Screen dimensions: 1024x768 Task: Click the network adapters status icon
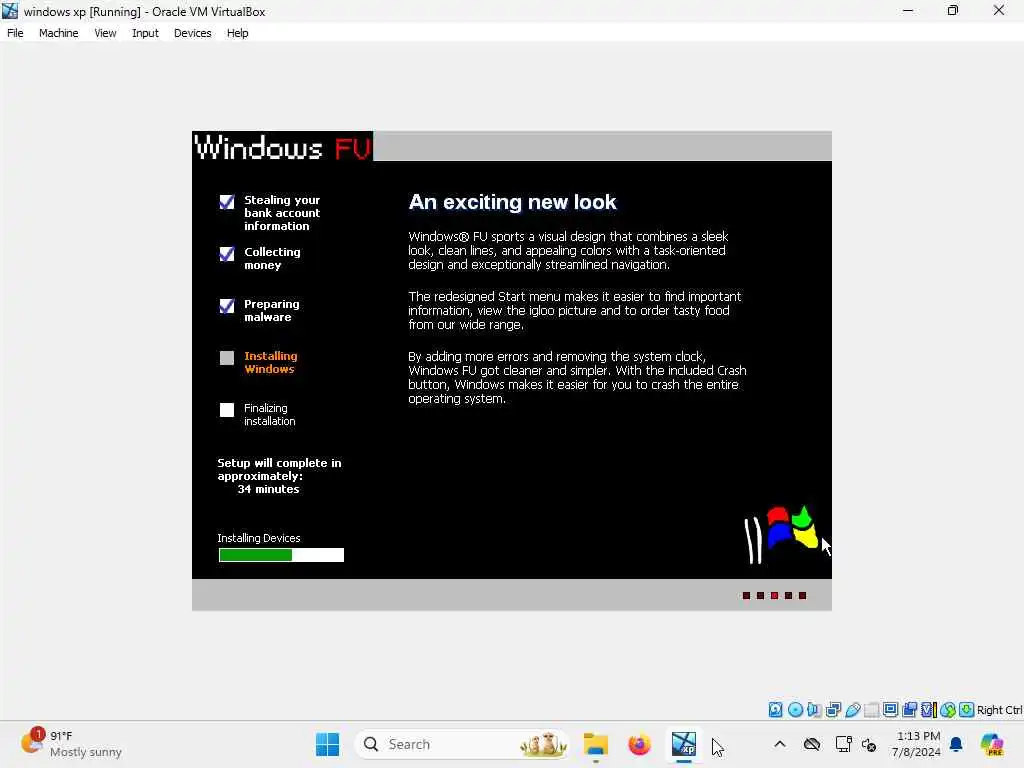click(x=833, y=709)
